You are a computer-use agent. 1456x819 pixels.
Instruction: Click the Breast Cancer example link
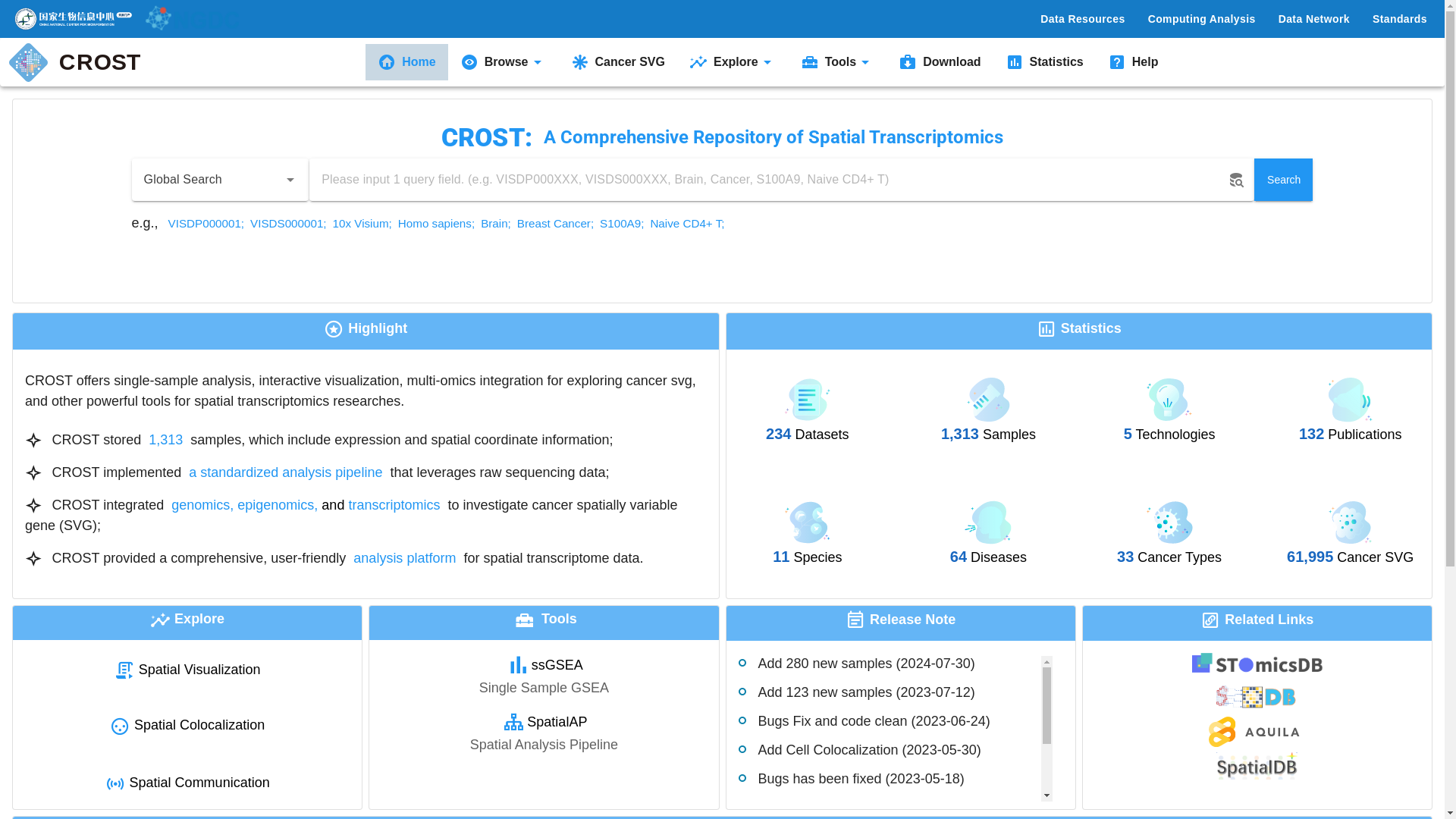(555, 224)
